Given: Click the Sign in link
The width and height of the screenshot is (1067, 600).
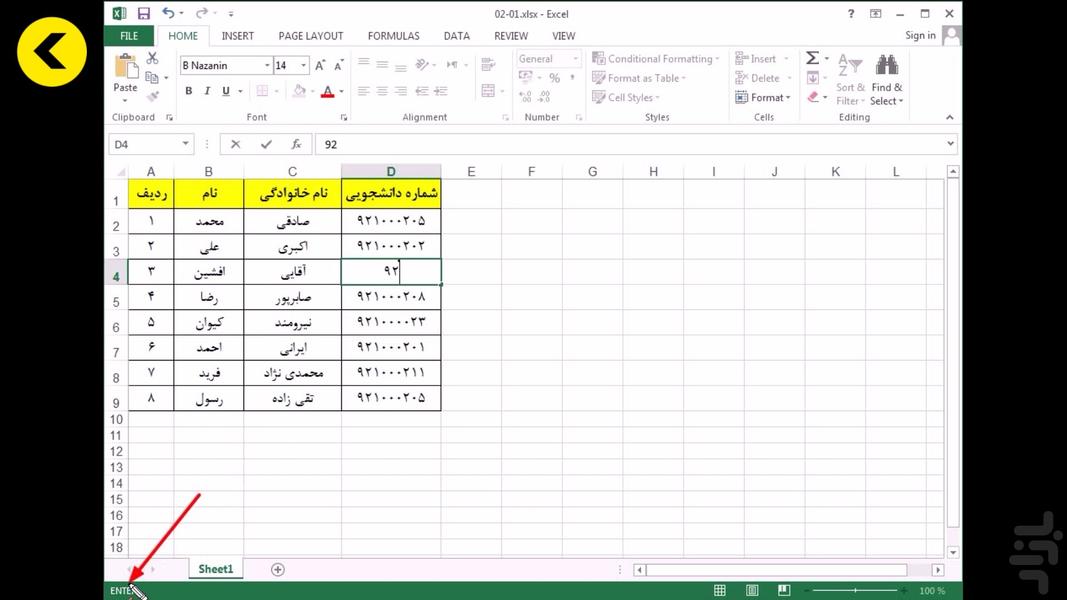Looking at the screenshot, I should [920, 35].
